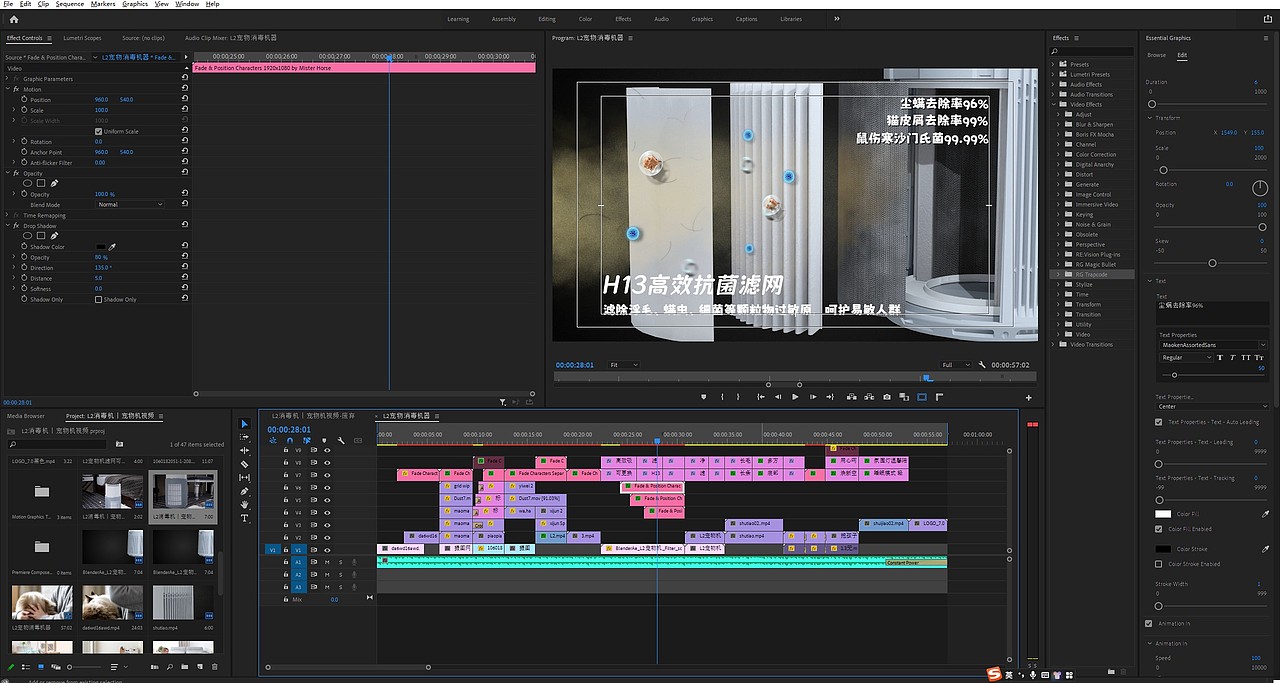
Task: Click Go to In point button
Action: [x=760, y=397]
